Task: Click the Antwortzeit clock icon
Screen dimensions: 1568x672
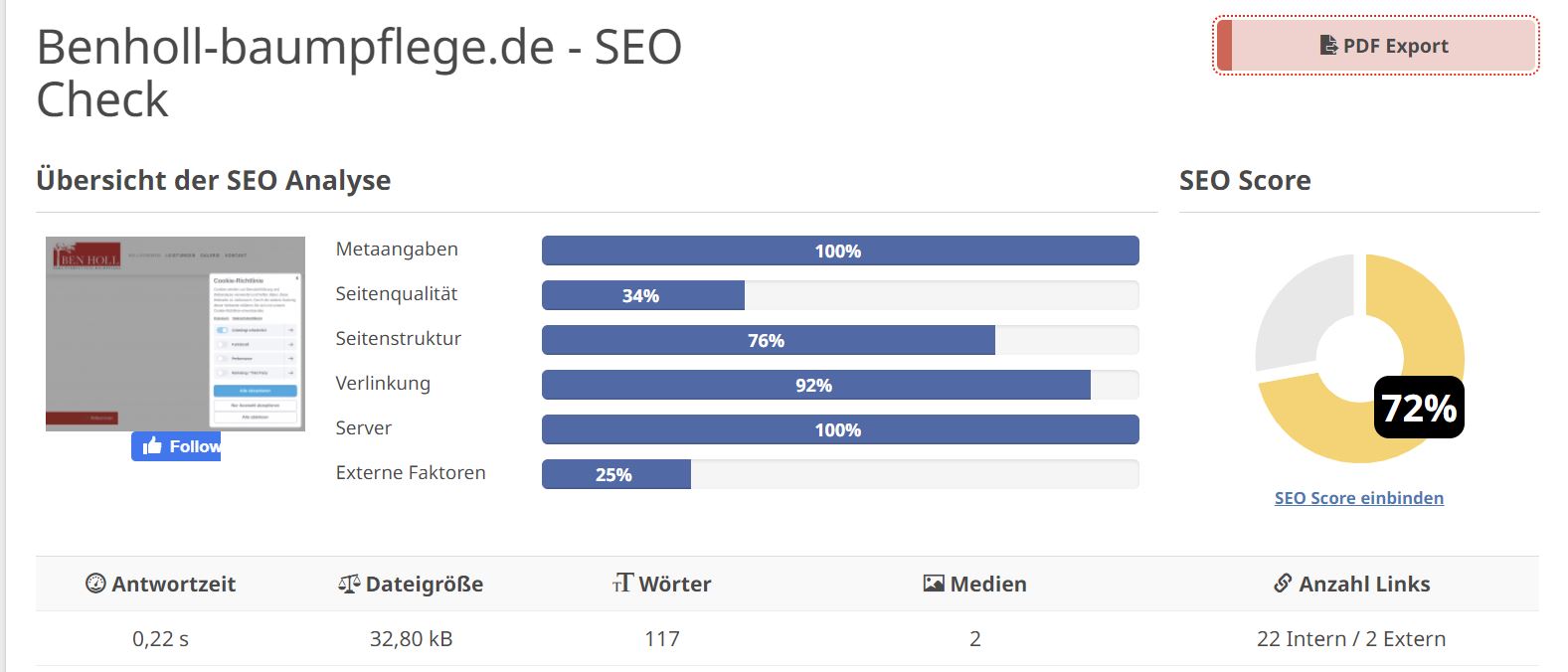Action: [95, 584]
